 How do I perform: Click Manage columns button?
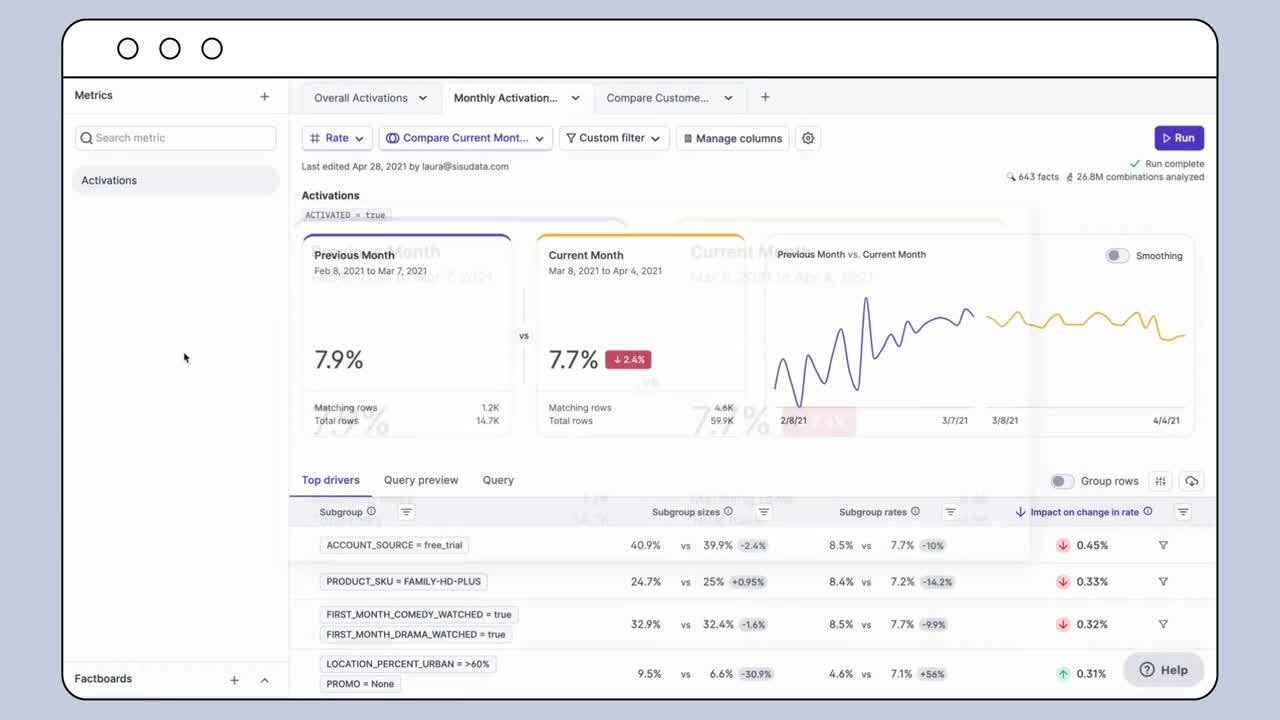point(732,138)
